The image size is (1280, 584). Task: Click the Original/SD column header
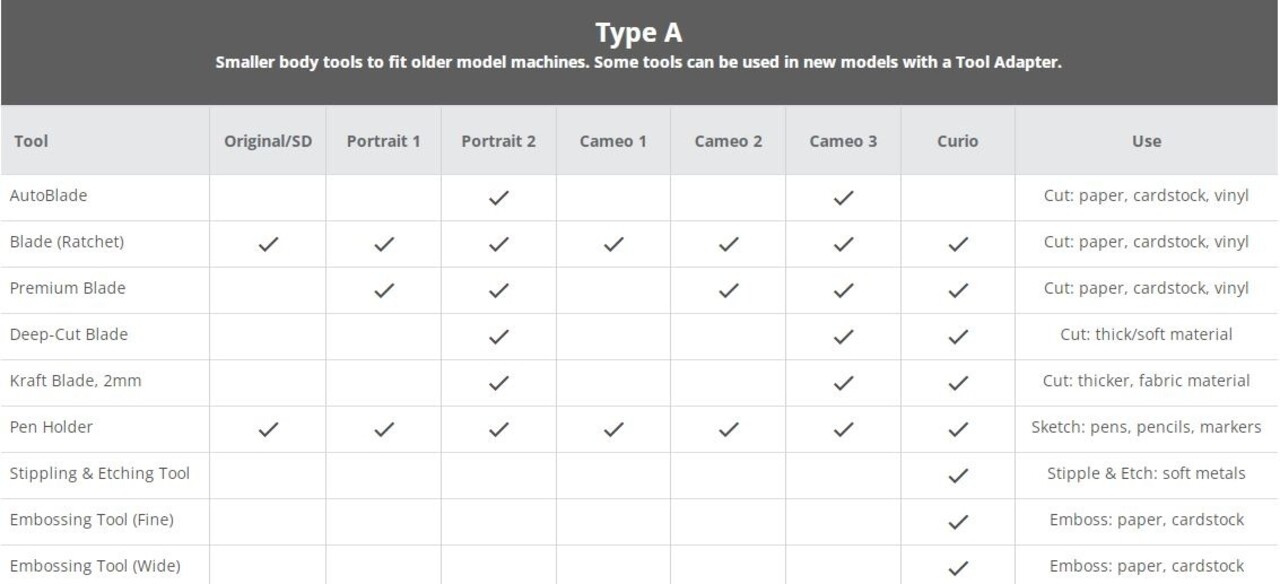tap(268, 141)
